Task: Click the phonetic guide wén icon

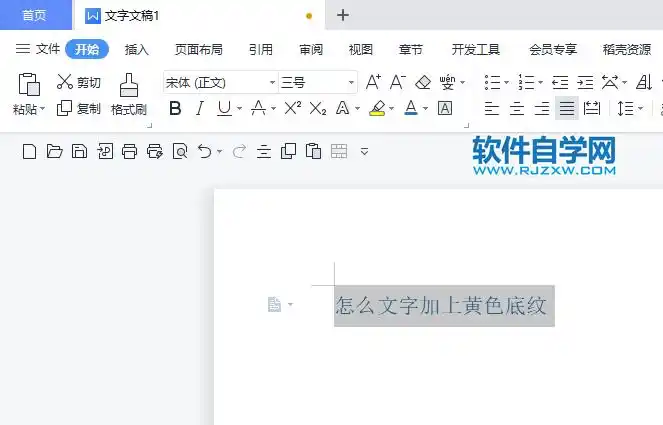Action: point(447,82)
